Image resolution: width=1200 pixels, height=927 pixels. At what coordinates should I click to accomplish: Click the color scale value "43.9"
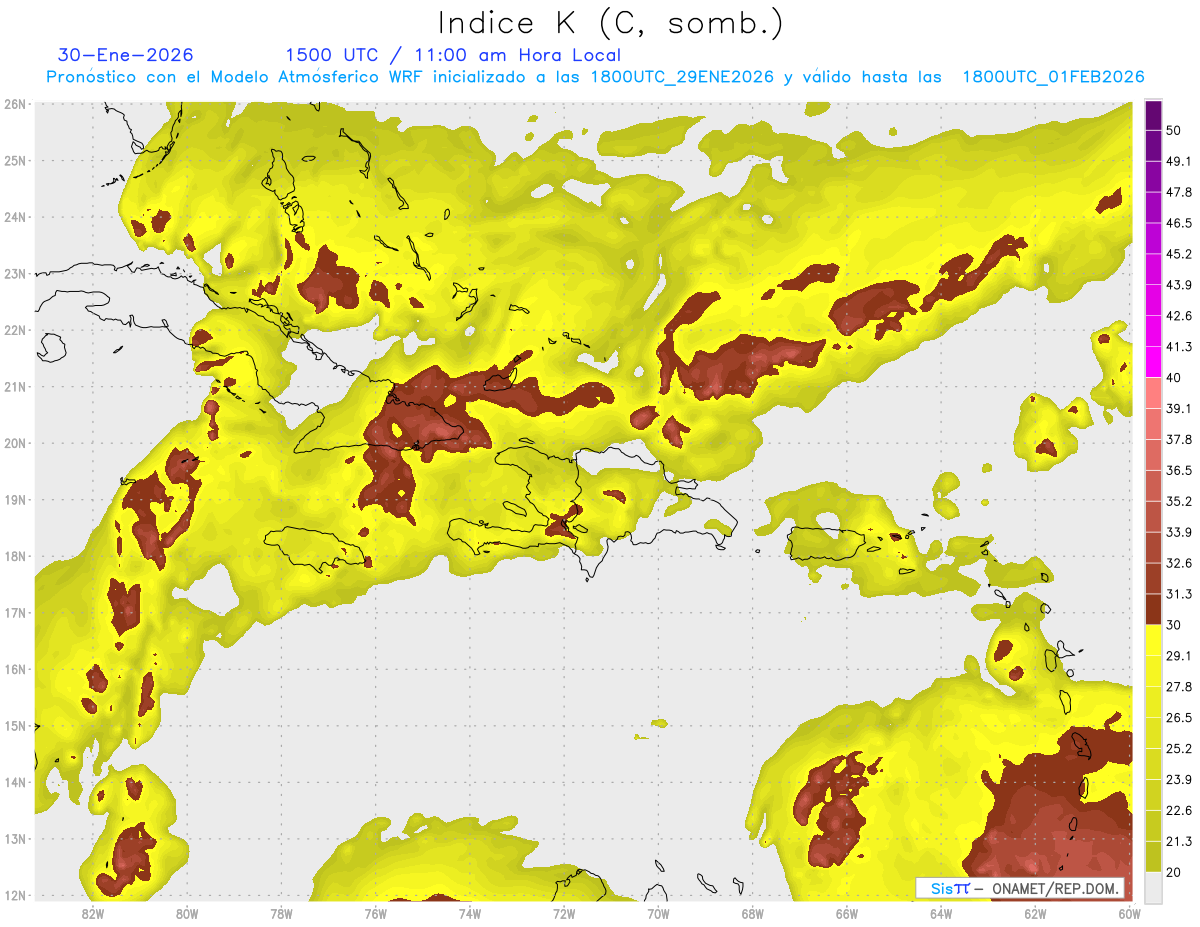coord(1179,285)
